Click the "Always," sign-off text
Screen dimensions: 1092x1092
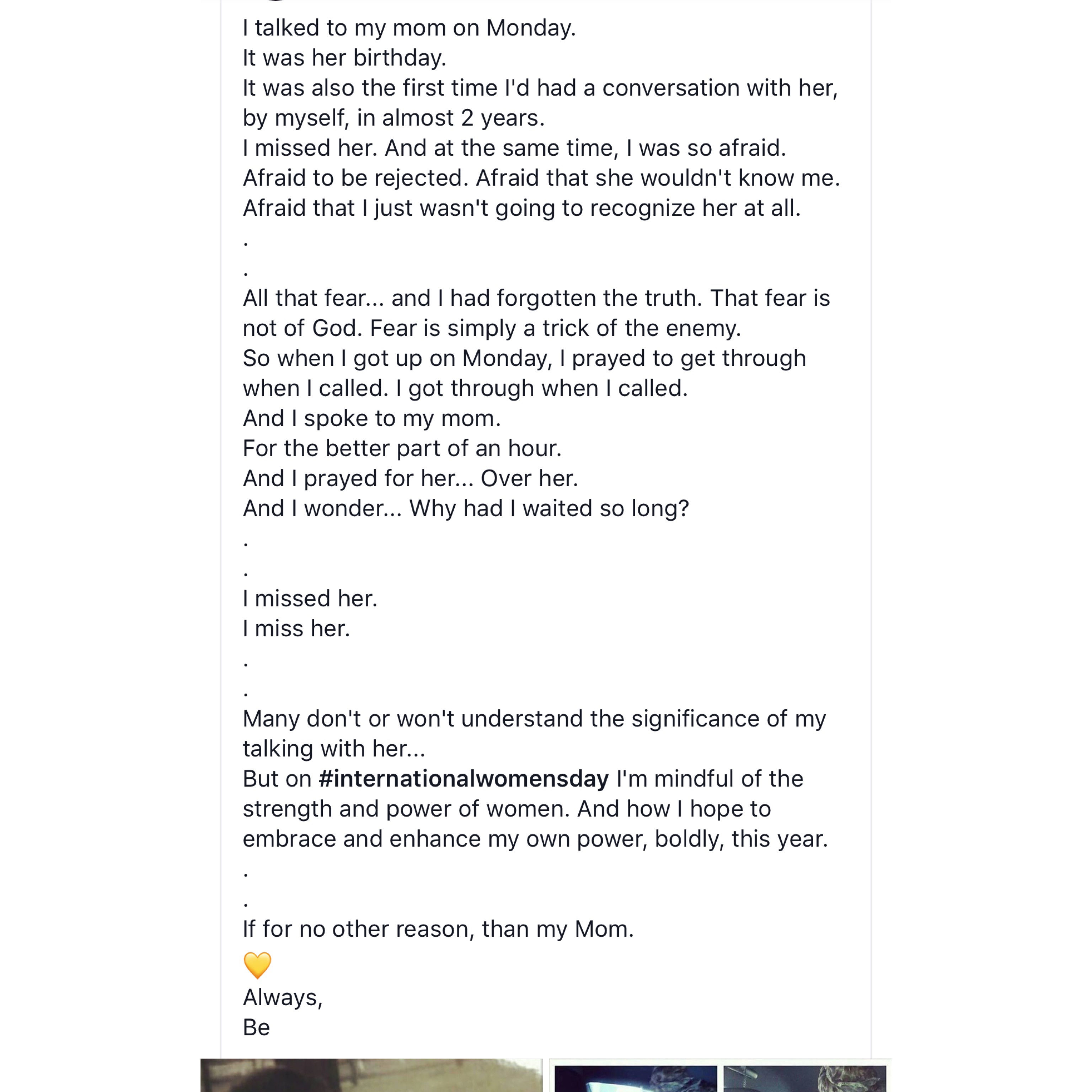(x=283, y=997)
